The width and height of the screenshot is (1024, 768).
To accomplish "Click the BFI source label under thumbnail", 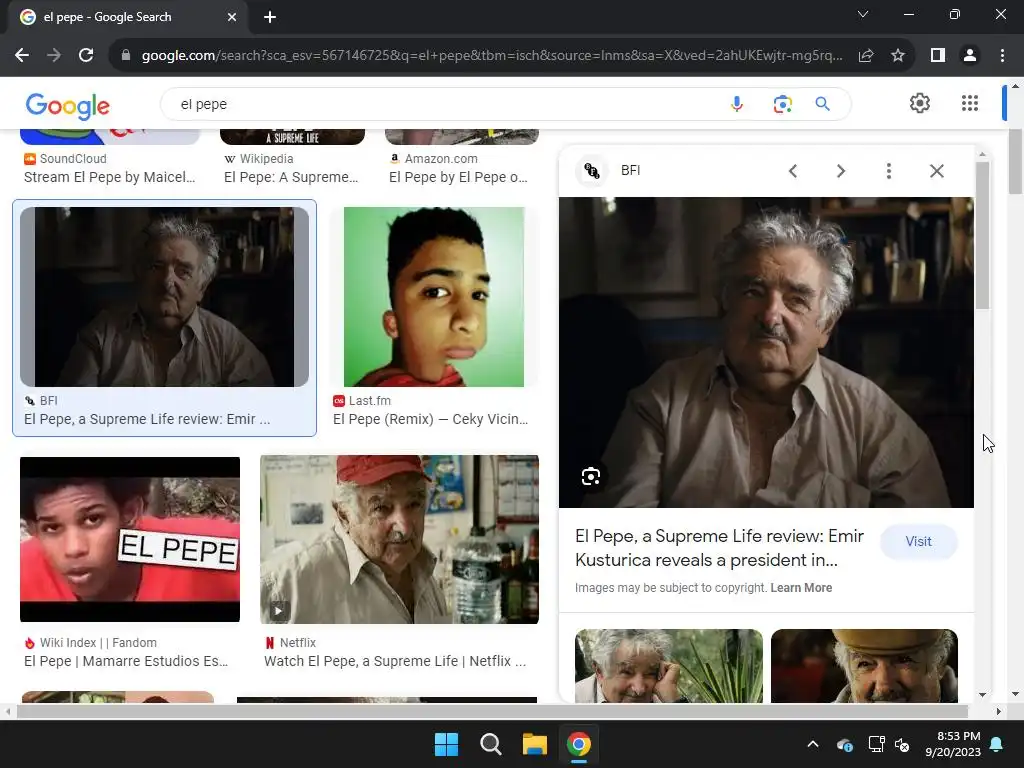I will 40,400.
